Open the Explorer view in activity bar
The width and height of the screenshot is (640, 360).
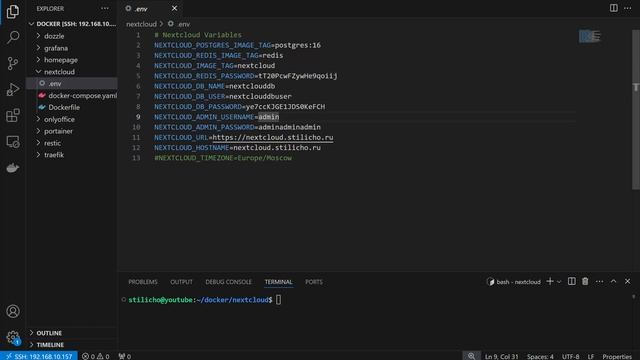(13, 12)
